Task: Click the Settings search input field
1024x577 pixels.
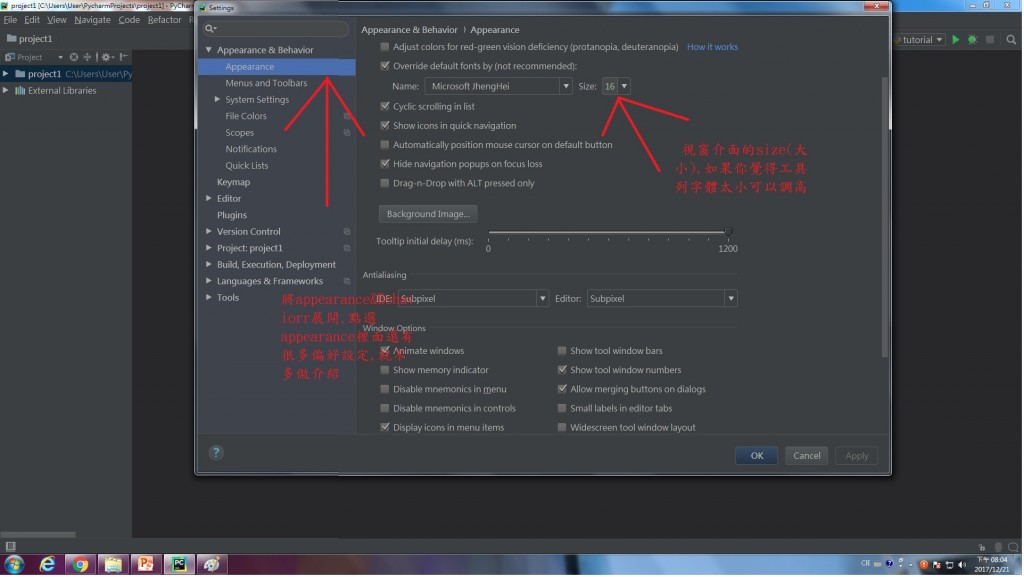Action: point(276,29)
